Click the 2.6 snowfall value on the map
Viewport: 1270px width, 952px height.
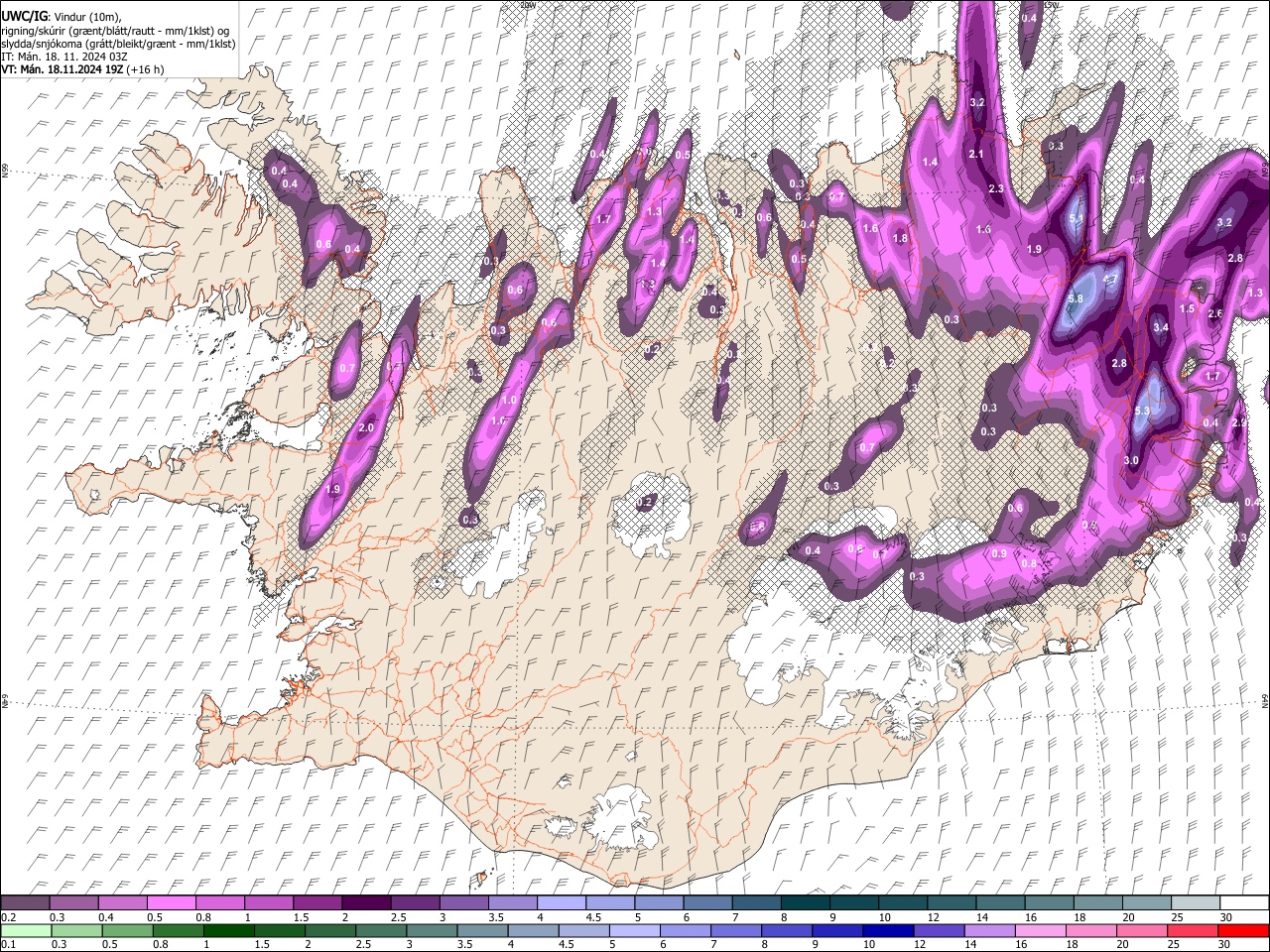click(x=1214, y=313)
